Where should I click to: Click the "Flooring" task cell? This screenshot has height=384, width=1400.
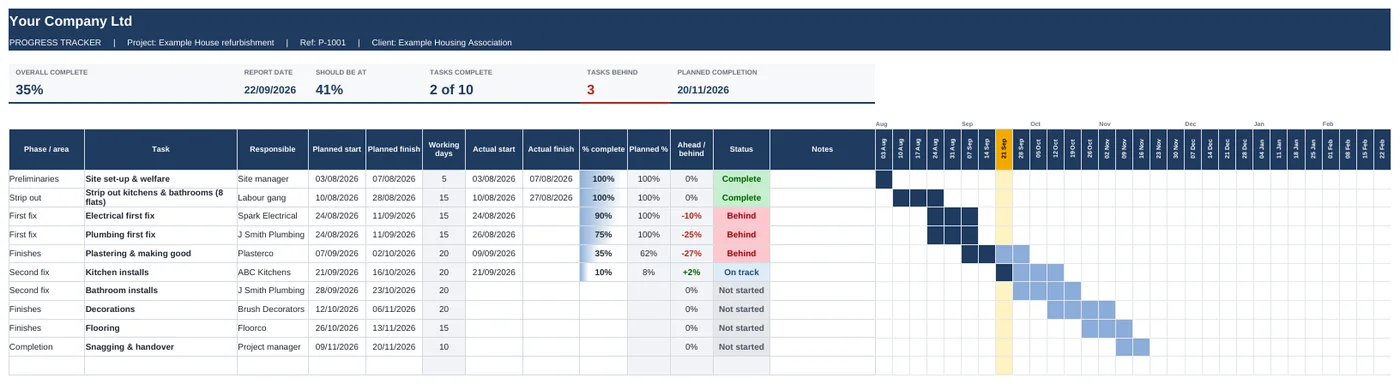tap(160, 328)
